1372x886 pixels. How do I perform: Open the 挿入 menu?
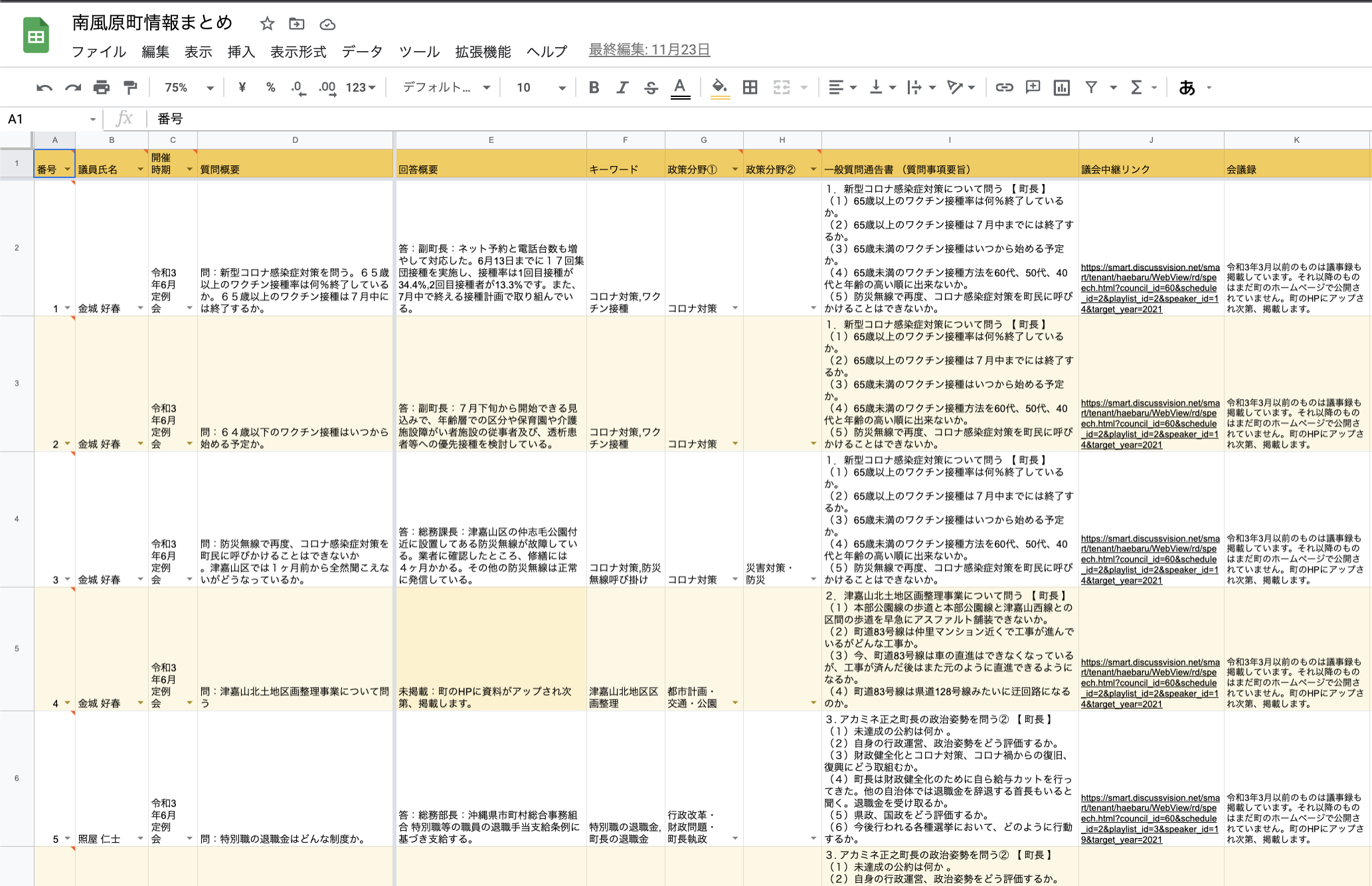tap(241, 52)
